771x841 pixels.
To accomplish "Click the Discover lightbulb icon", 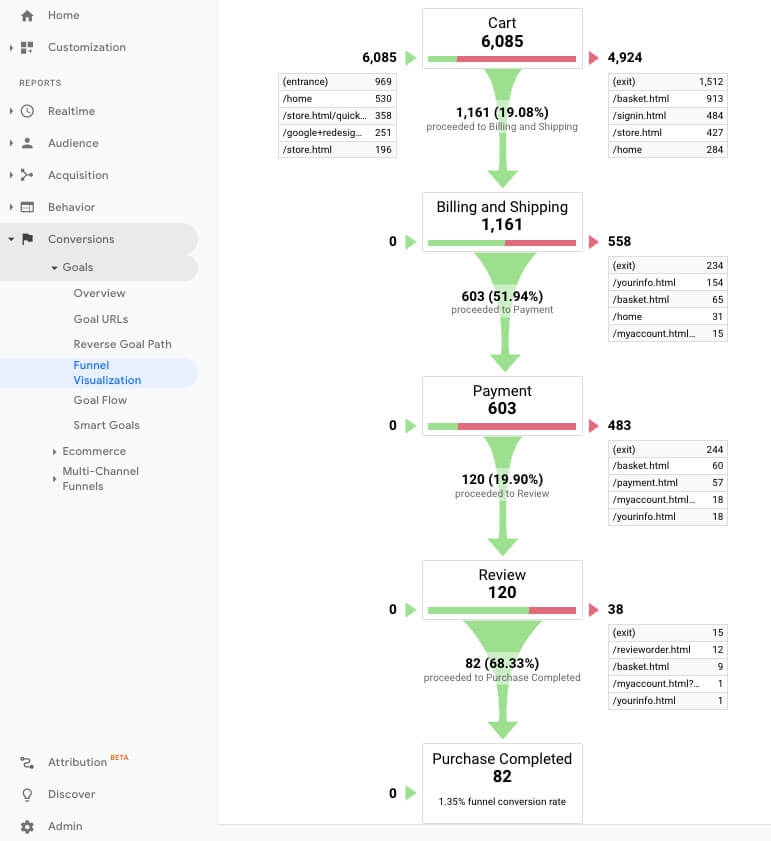I will [27, 794].
